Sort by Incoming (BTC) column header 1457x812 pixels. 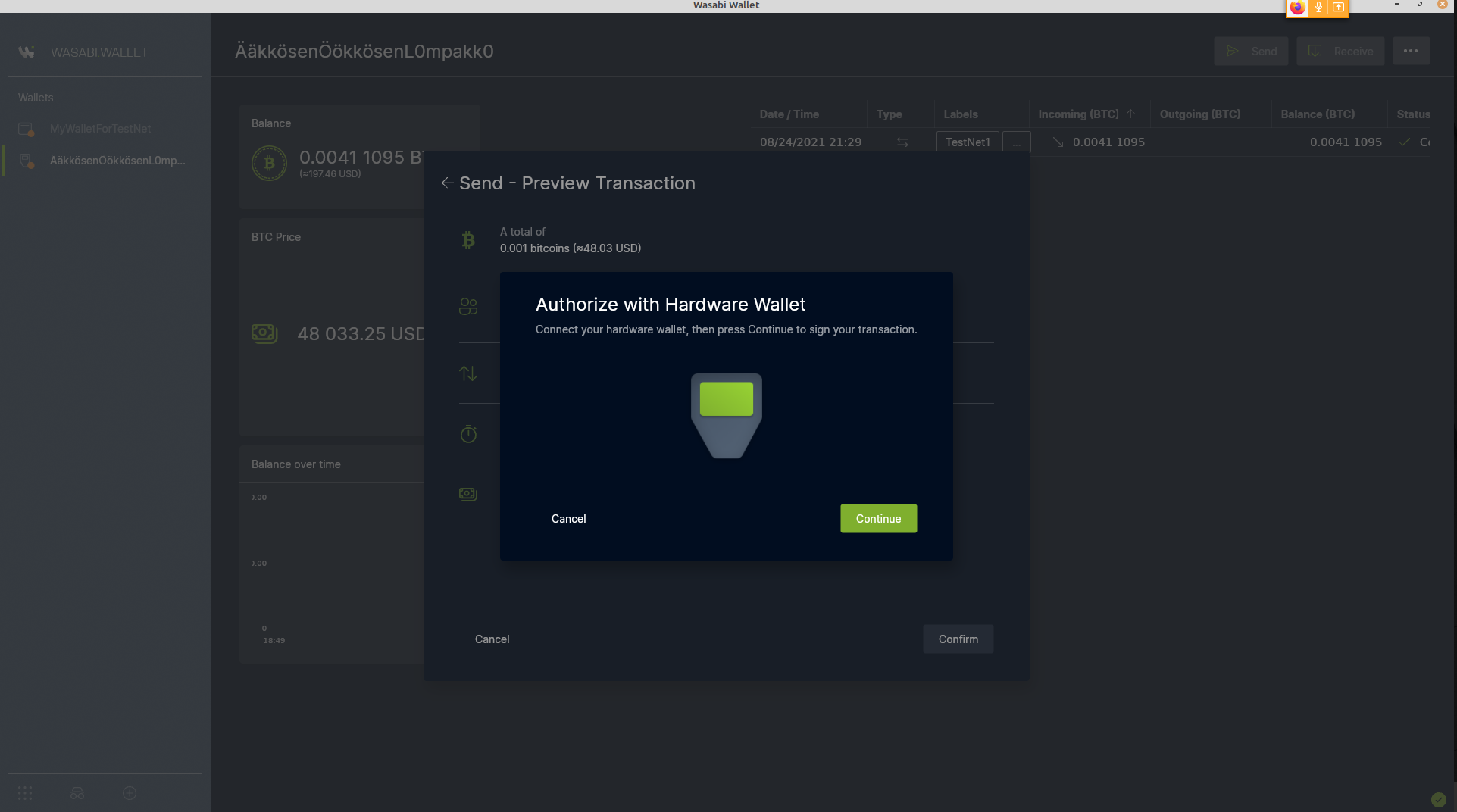[x=1078, y=114]
